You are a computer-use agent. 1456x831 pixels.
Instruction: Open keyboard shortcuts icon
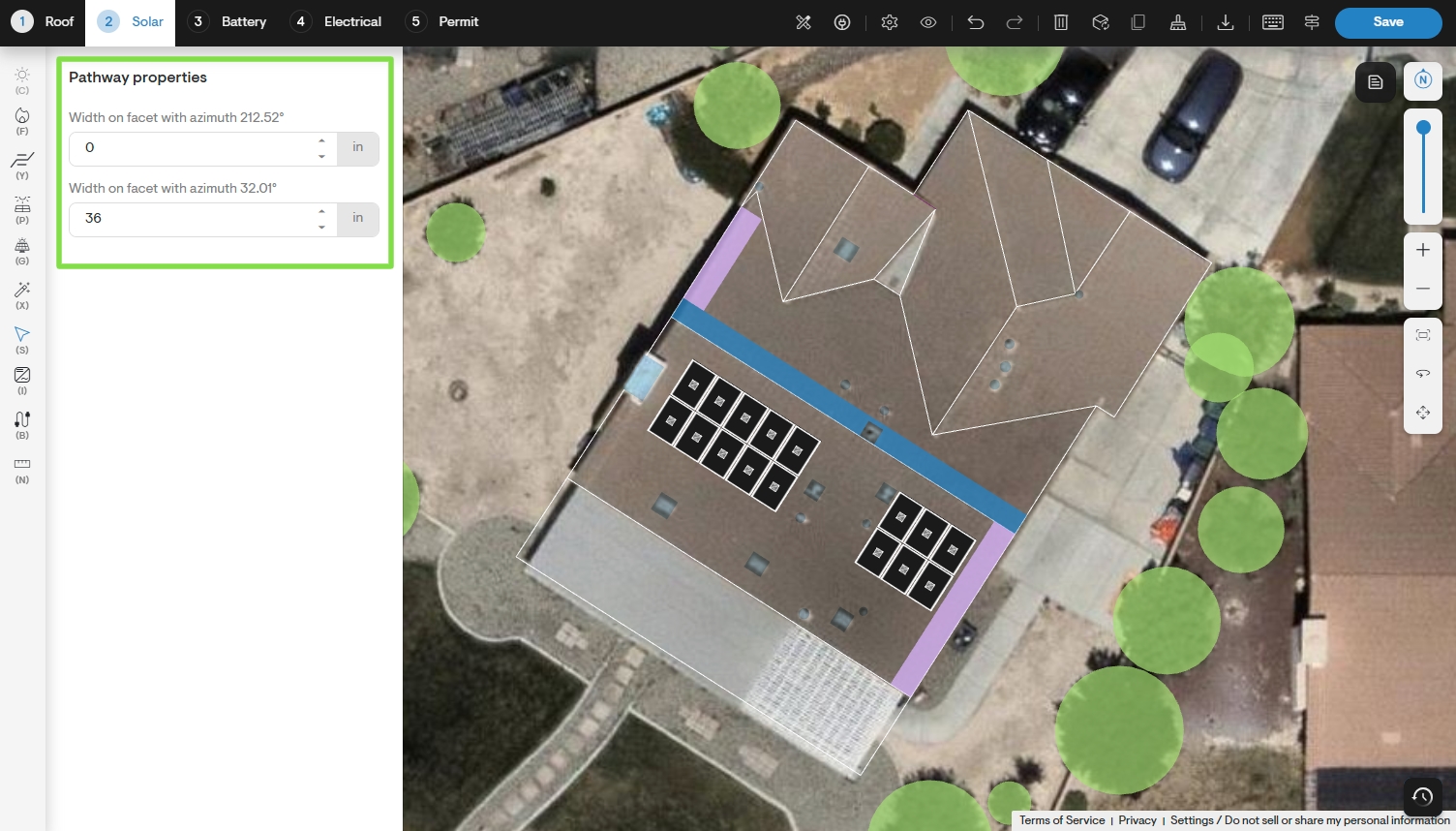[1273, 22]
